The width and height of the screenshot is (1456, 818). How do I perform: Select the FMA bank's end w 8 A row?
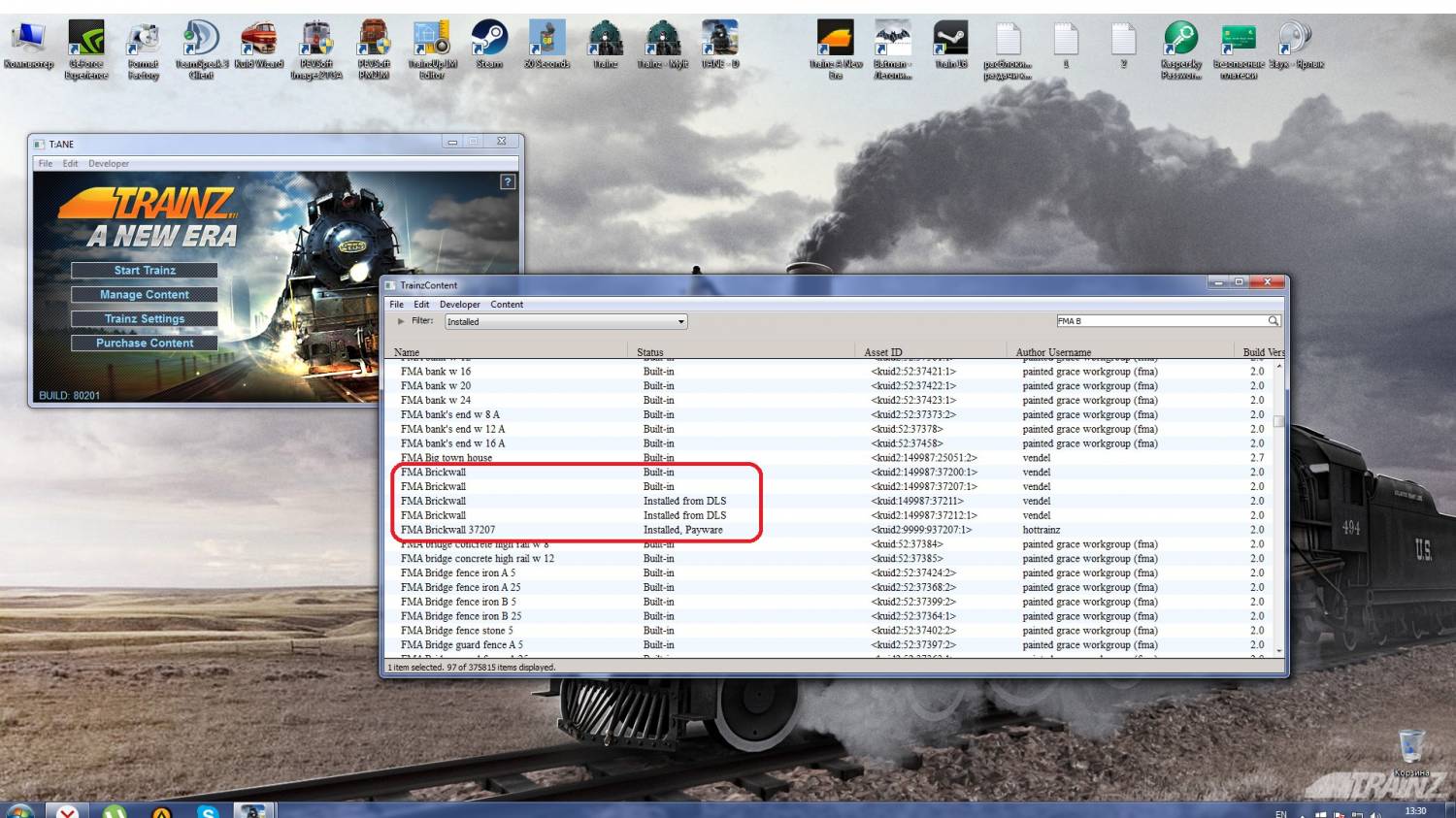coord(829,415)
